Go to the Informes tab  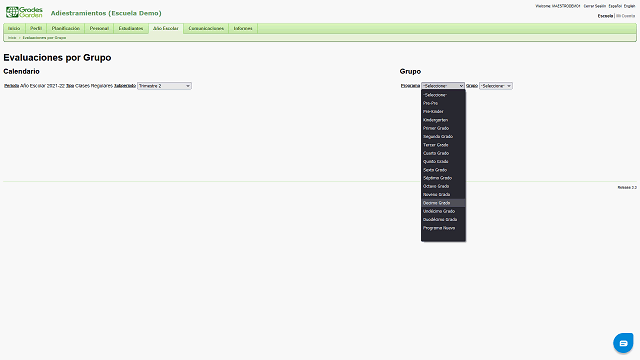click(x=243, y=29)
